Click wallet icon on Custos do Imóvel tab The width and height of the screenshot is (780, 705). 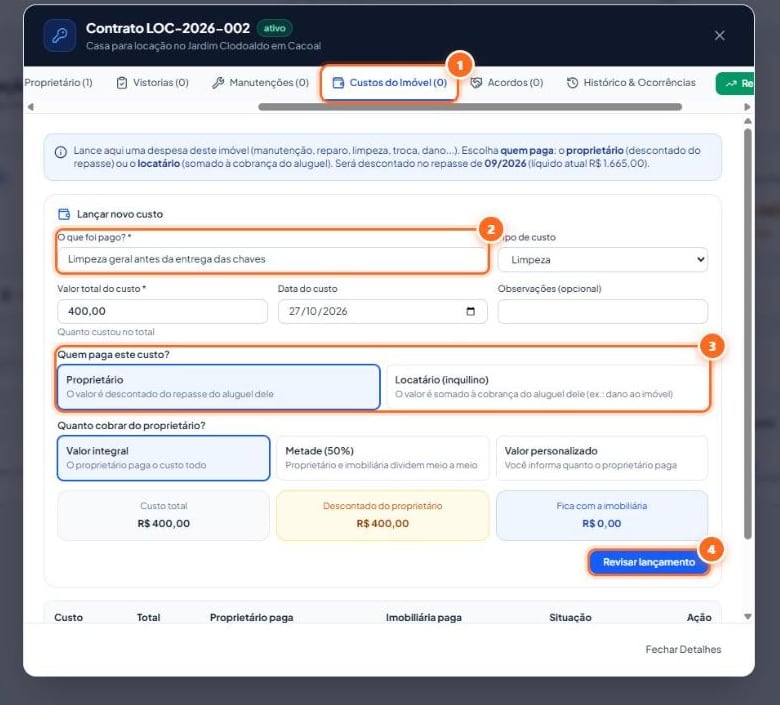point(338,83)
